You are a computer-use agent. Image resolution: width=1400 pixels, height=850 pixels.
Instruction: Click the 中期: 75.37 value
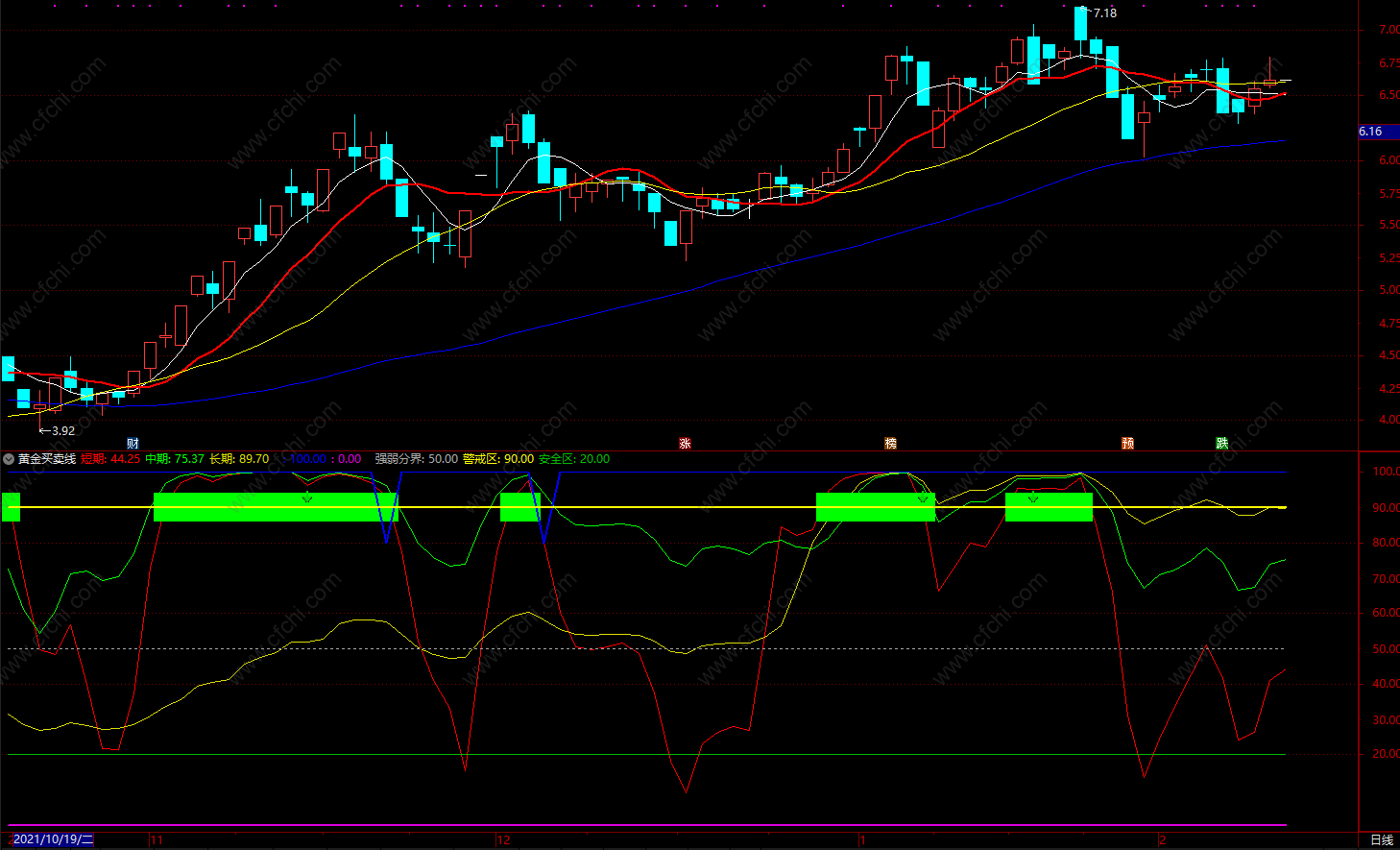click(x=175, y=459)
